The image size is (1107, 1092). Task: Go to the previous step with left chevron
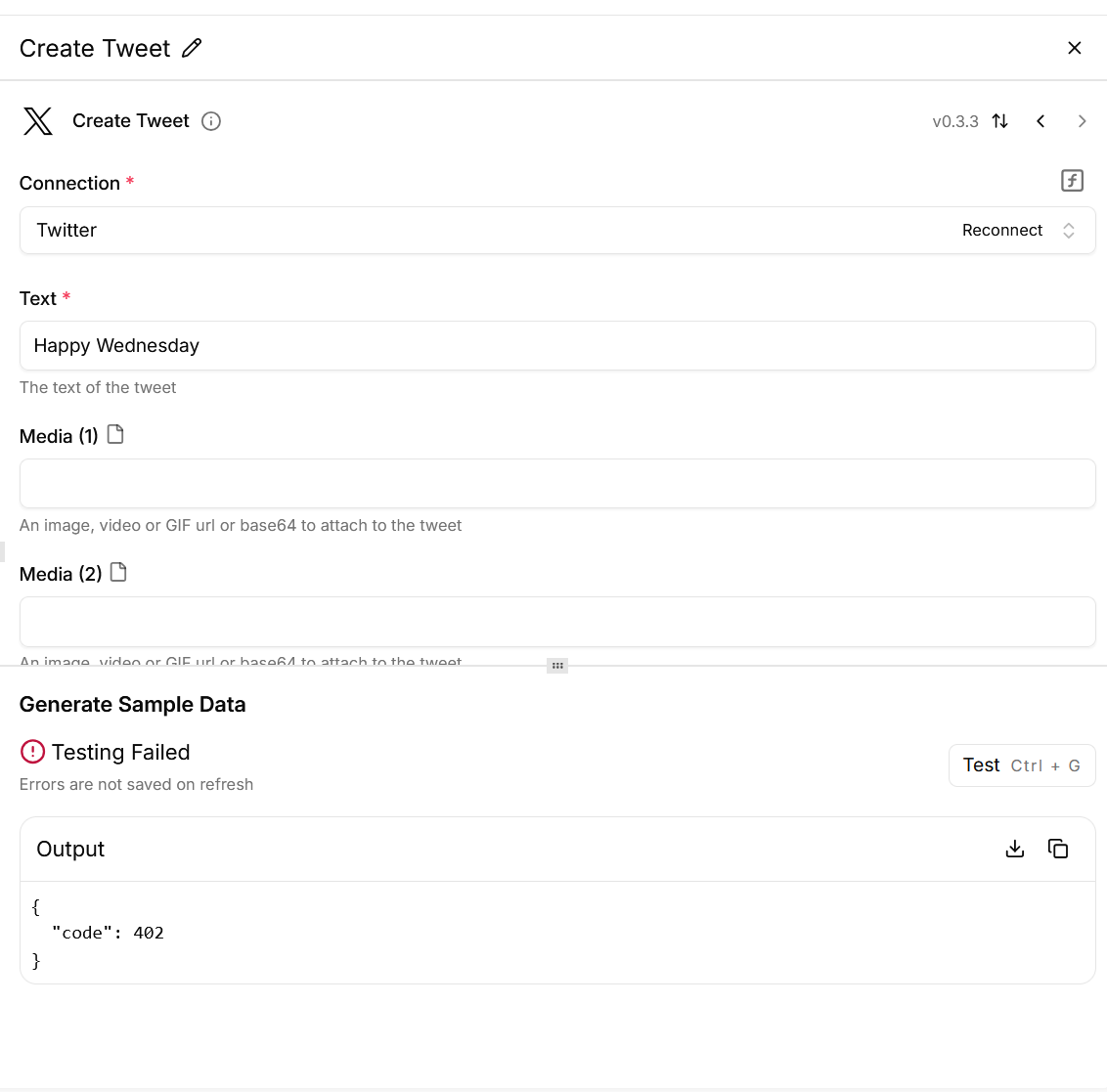point(1041,121)
